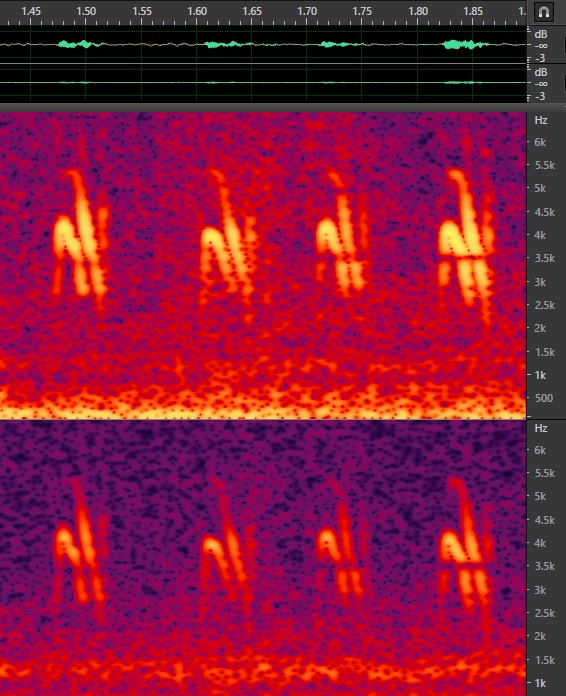Image resolution: width=566 pixels, height=696 pixels.
Task: Click the last waveform burst in the upper channel
Action: pos(466,44)
